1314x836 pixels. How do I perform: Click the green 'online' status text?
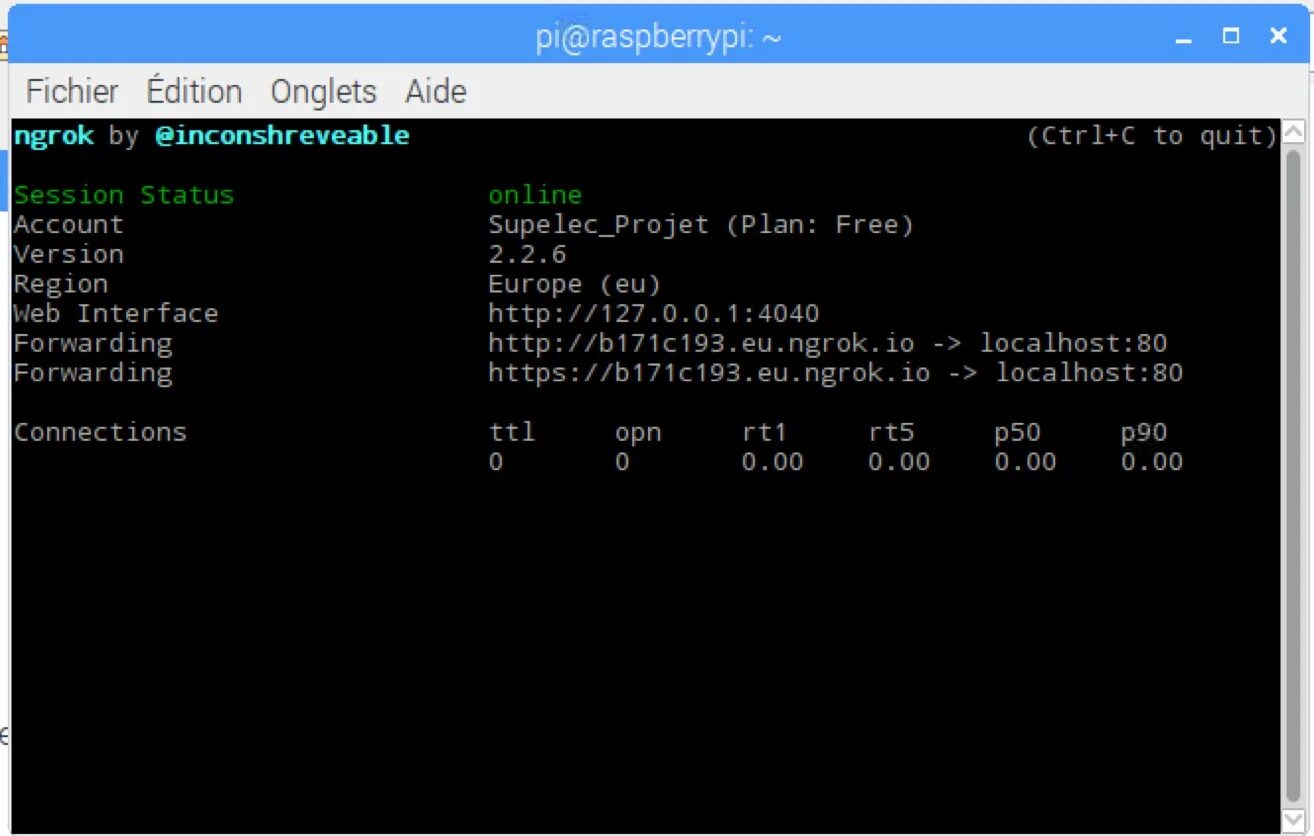click(x=535, y=194)
